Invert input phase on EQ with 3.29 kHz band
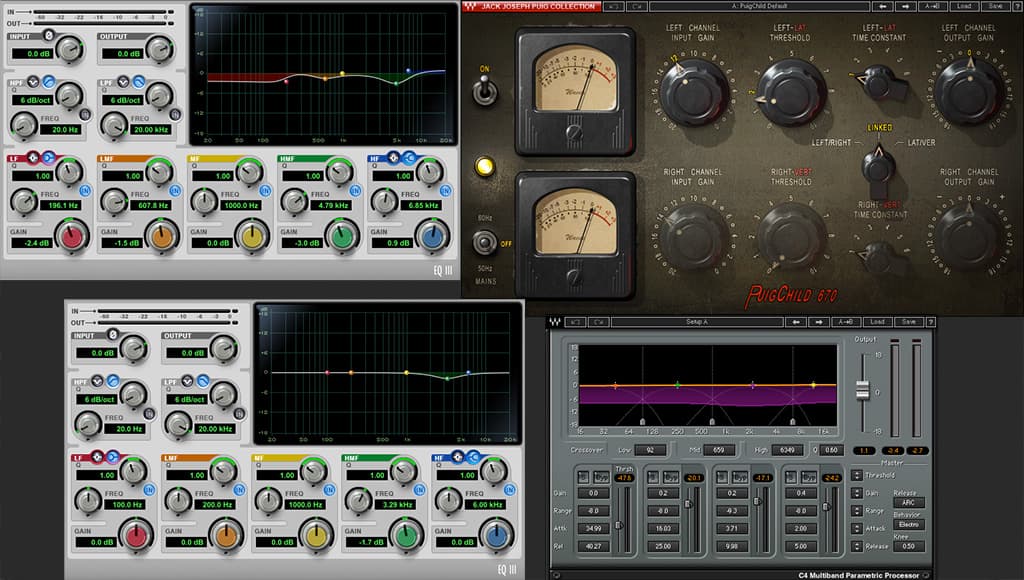The width and height of the screenshot is (1024, 580). point(112,334)
